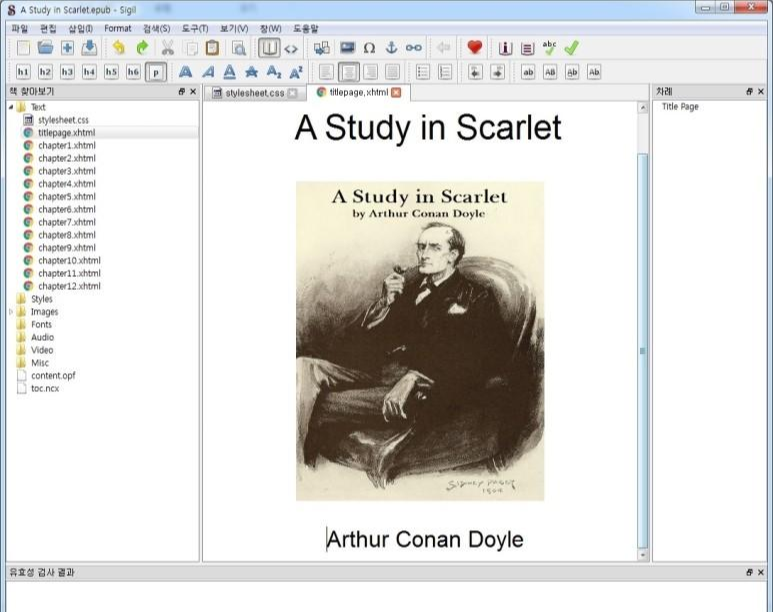This screenshot has width=773, height=612.
Task: Paste from the clipboard icon
Action: tap(212, 48)
